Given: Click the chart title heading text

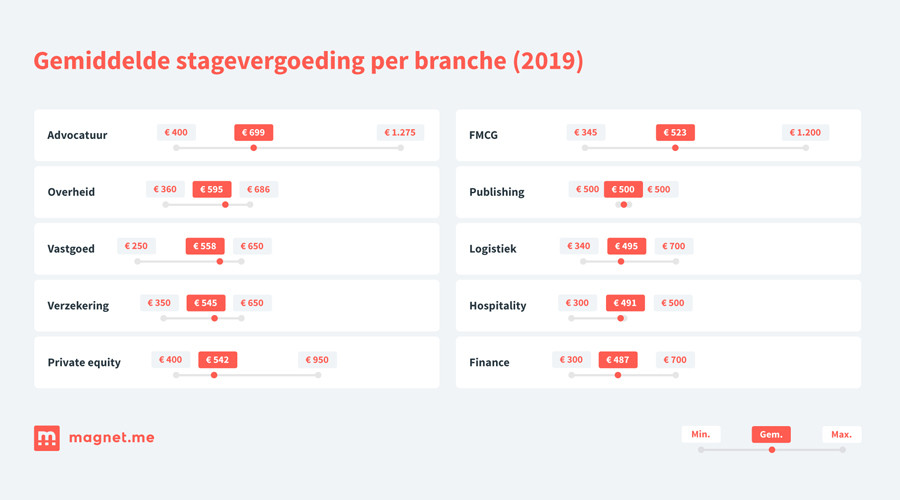Looking at the screenshot, I should coord(308,60).
